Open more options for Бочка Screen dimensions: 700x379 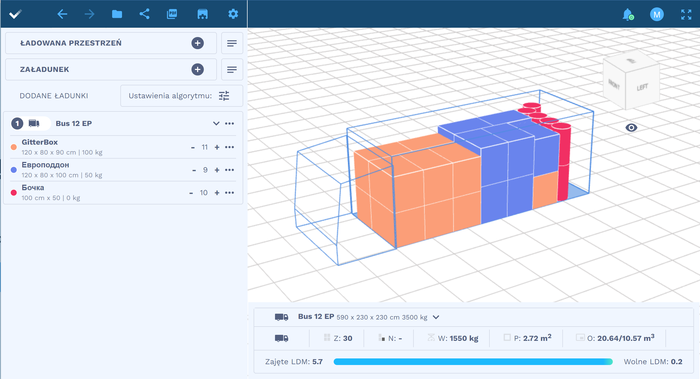(x=229, y=193)
